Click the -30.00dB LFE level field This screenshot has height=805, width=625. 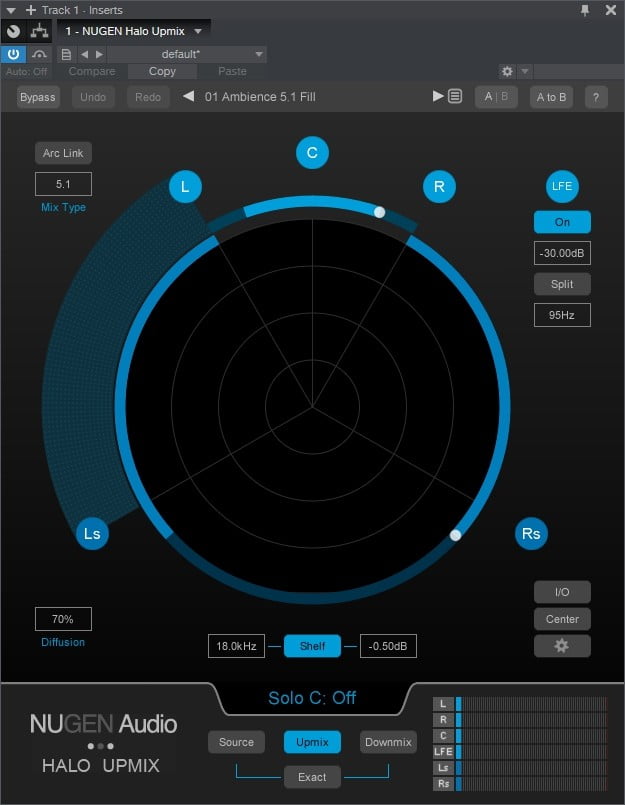(x=562, y=253)
